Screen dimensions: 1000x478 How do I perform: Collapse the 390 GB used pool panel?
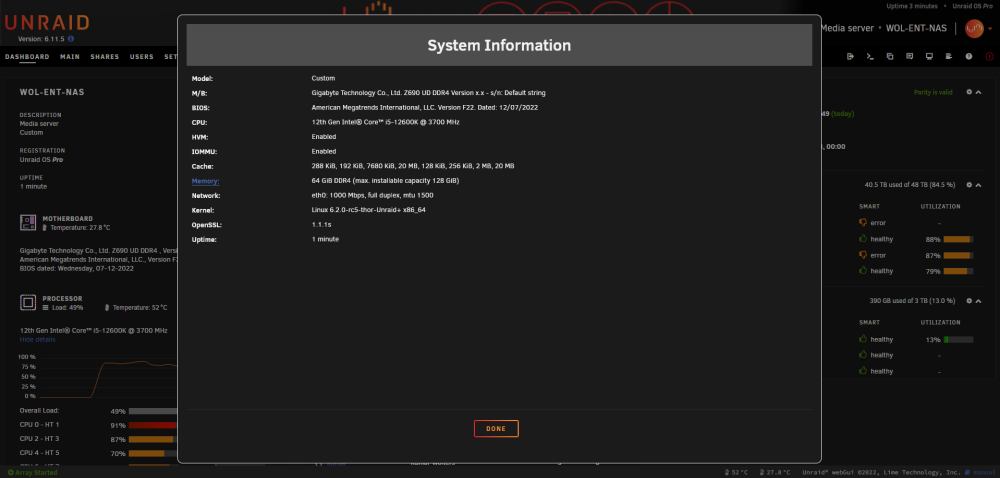978,301
